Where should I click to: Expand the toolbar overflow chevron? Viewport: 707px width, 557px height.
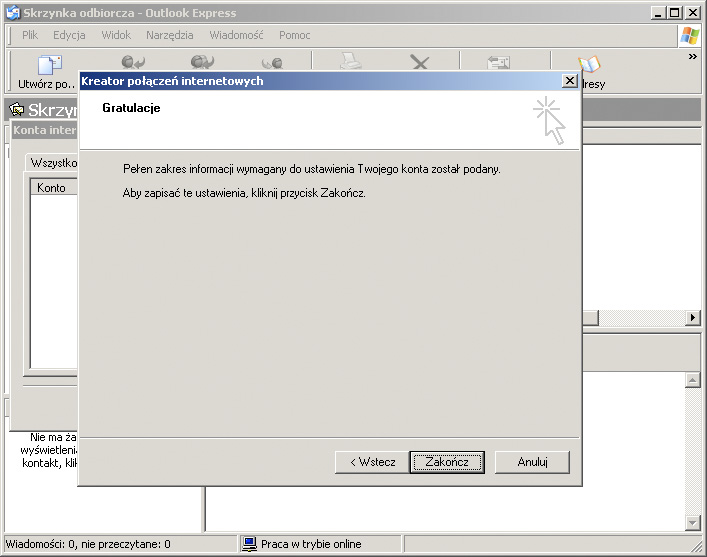tap(693, 56)
